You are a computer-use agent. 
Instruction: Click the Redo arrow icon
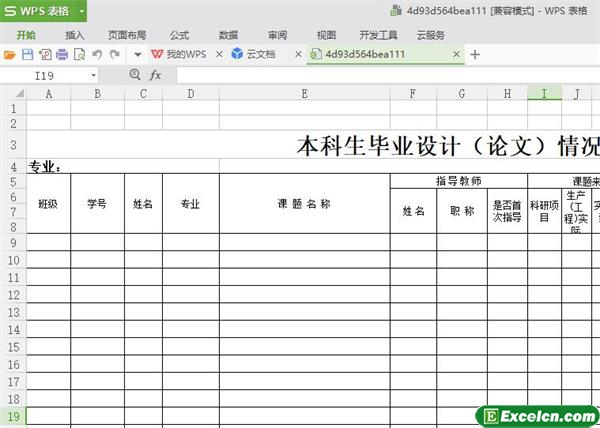click(x=115, y=54)
